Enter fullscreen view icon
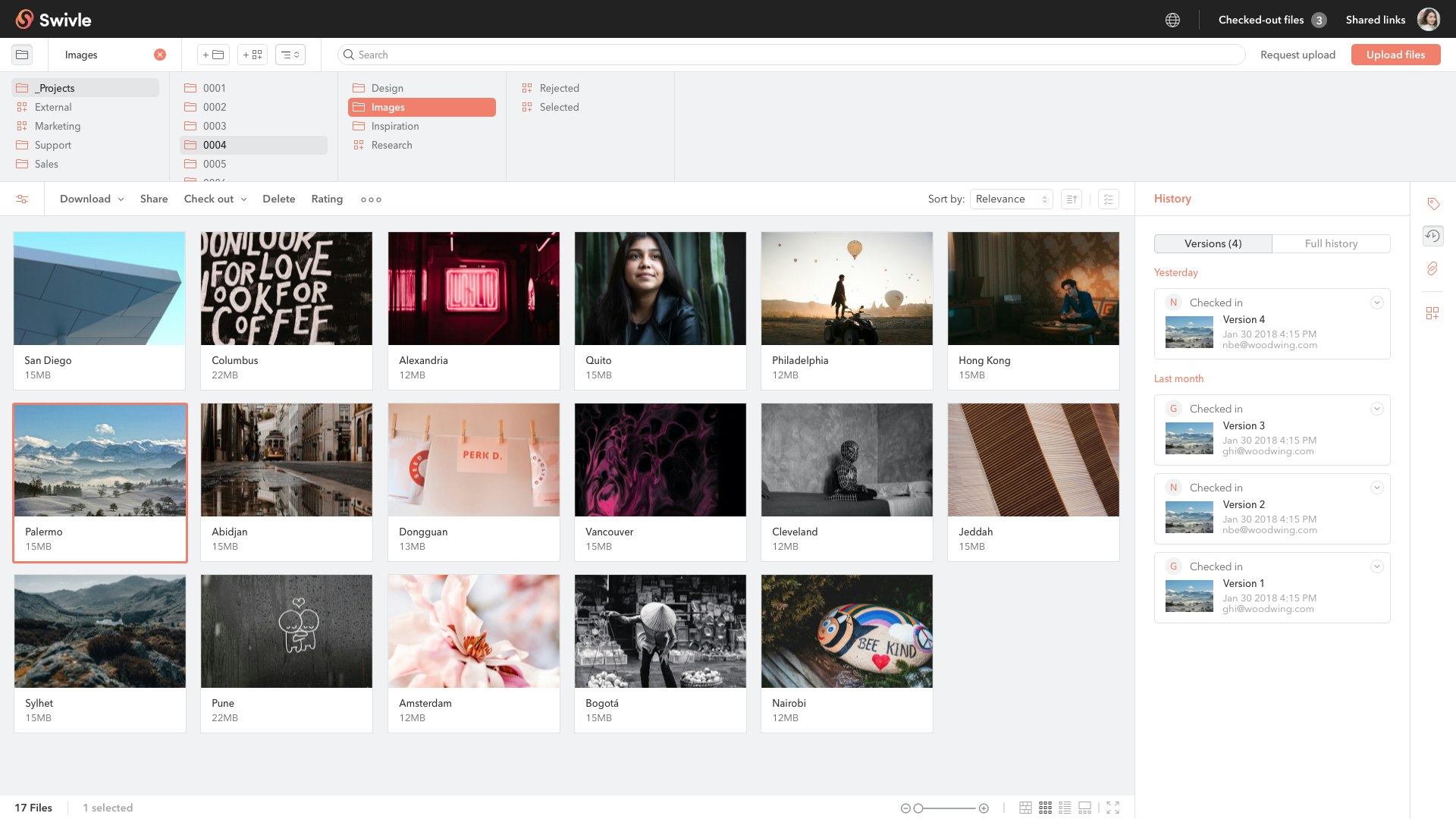Viewport: 1456px width, 819px height. (1112, 808)
